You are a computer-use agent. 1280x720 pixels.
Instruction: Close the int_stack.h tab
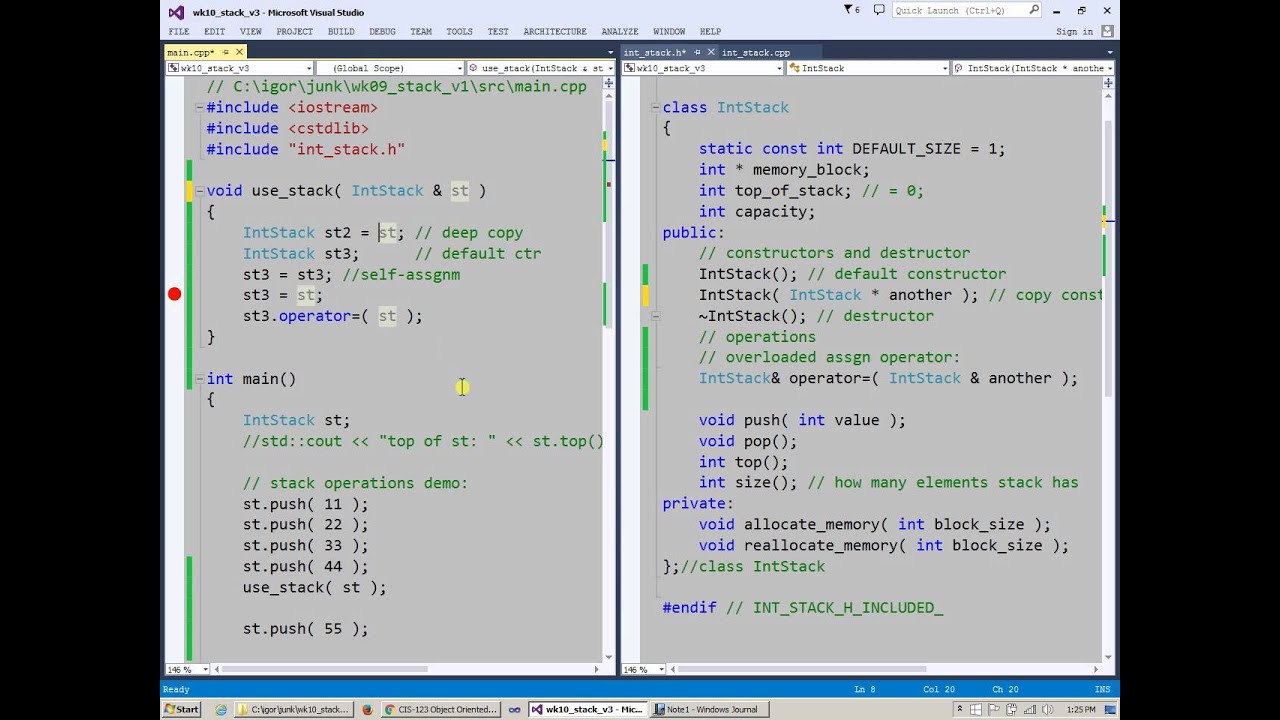pyautogui.click(x=710, y=52)
